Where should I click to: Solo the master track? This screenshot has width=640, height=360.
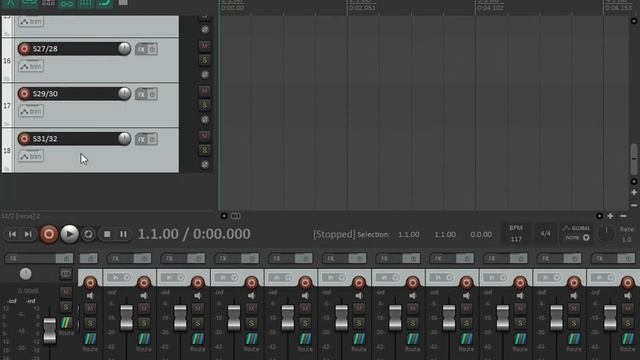pyautogui.click(x=66, y=307)
